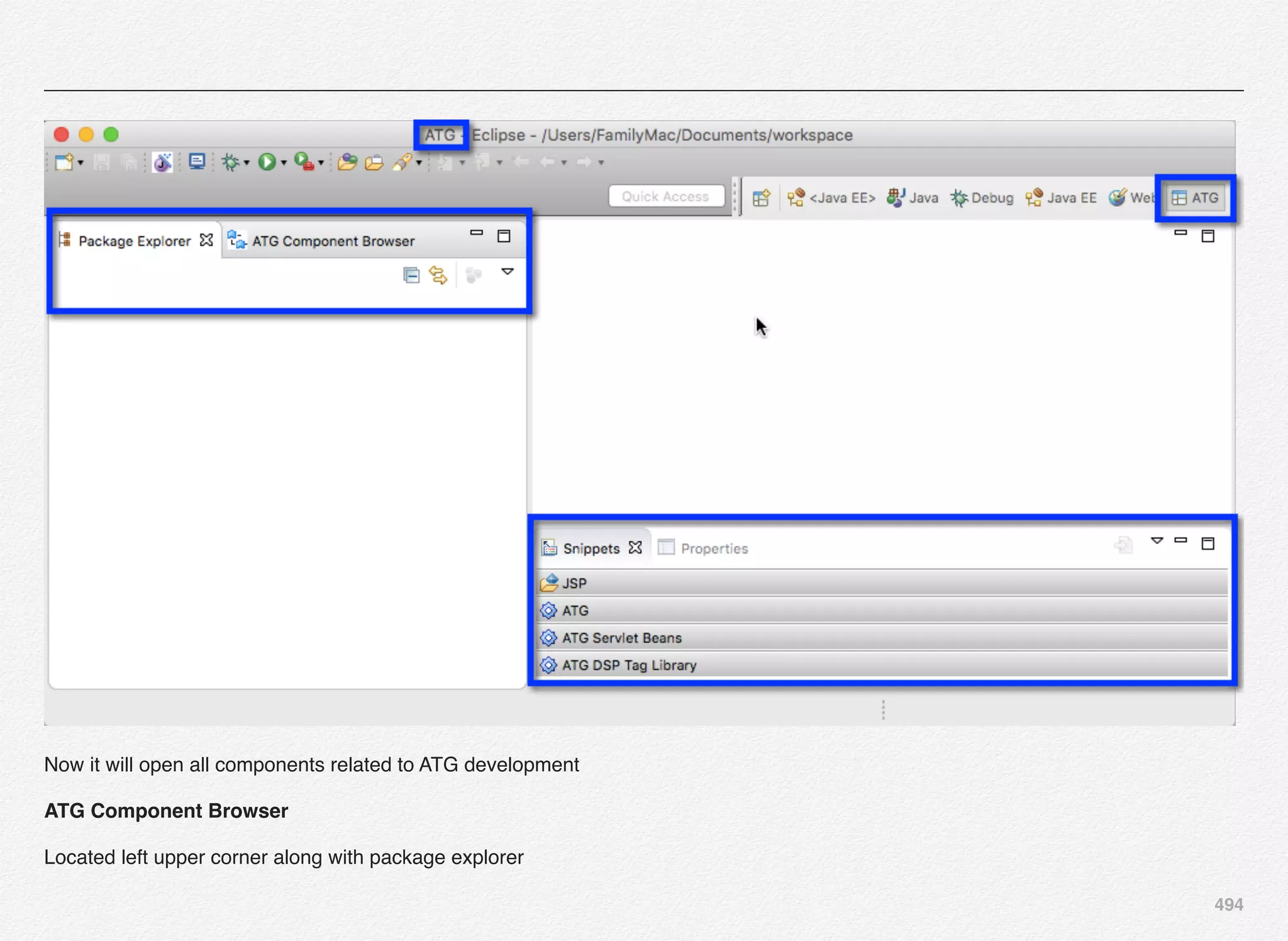Open the Snippets view menu triangle
1288x941 pixels.
point(1157,541)
